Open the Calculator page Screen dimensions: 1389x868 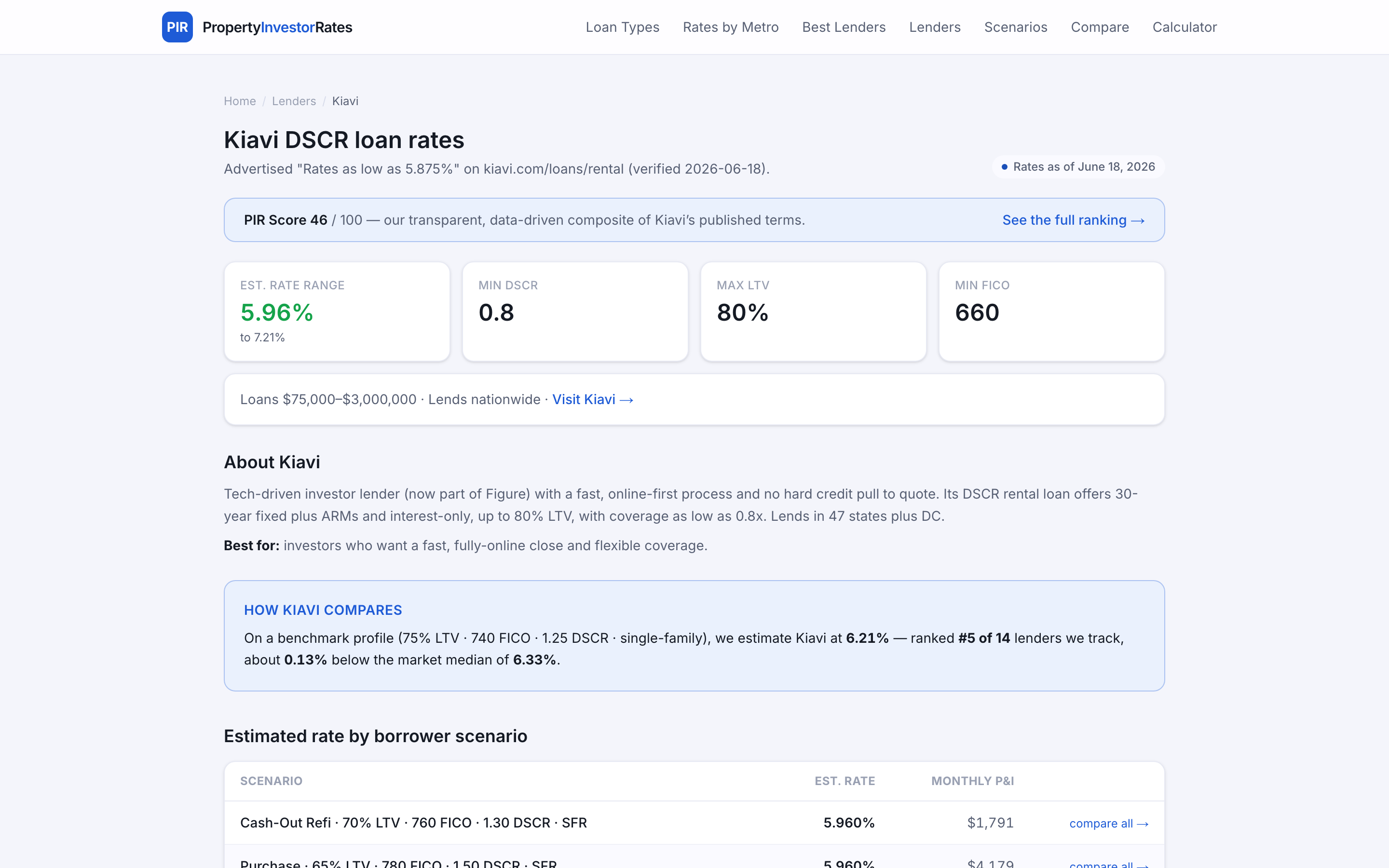pyautogui.click(x=1185, y=27)
